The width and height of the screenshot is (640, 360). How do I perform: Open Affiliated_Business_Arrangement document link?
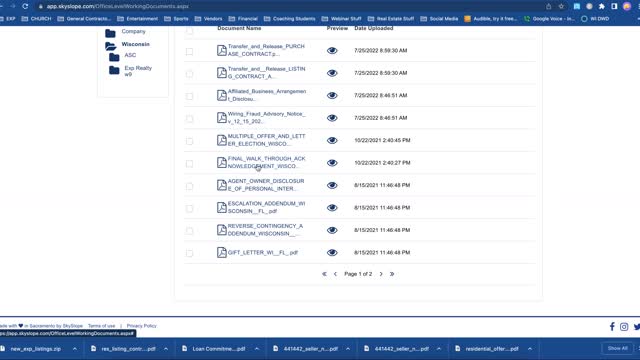pos(267,95)
